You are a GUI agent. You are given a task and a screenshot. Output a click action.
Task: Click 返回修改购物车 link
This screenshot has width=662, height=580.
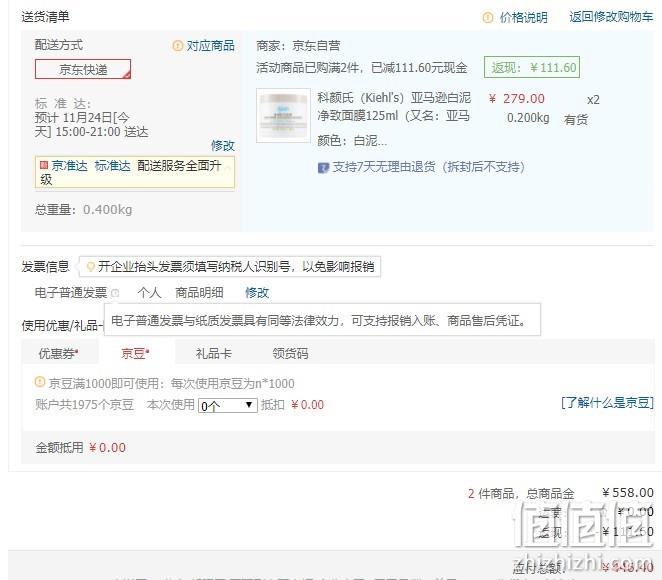pyautogui.click(x=611, y=17)
